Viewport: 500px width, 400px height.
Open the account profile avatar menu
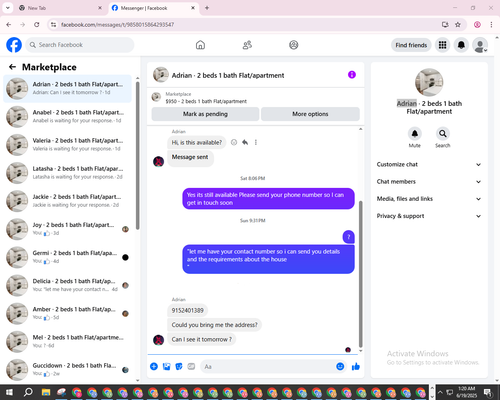coord(480,45)
